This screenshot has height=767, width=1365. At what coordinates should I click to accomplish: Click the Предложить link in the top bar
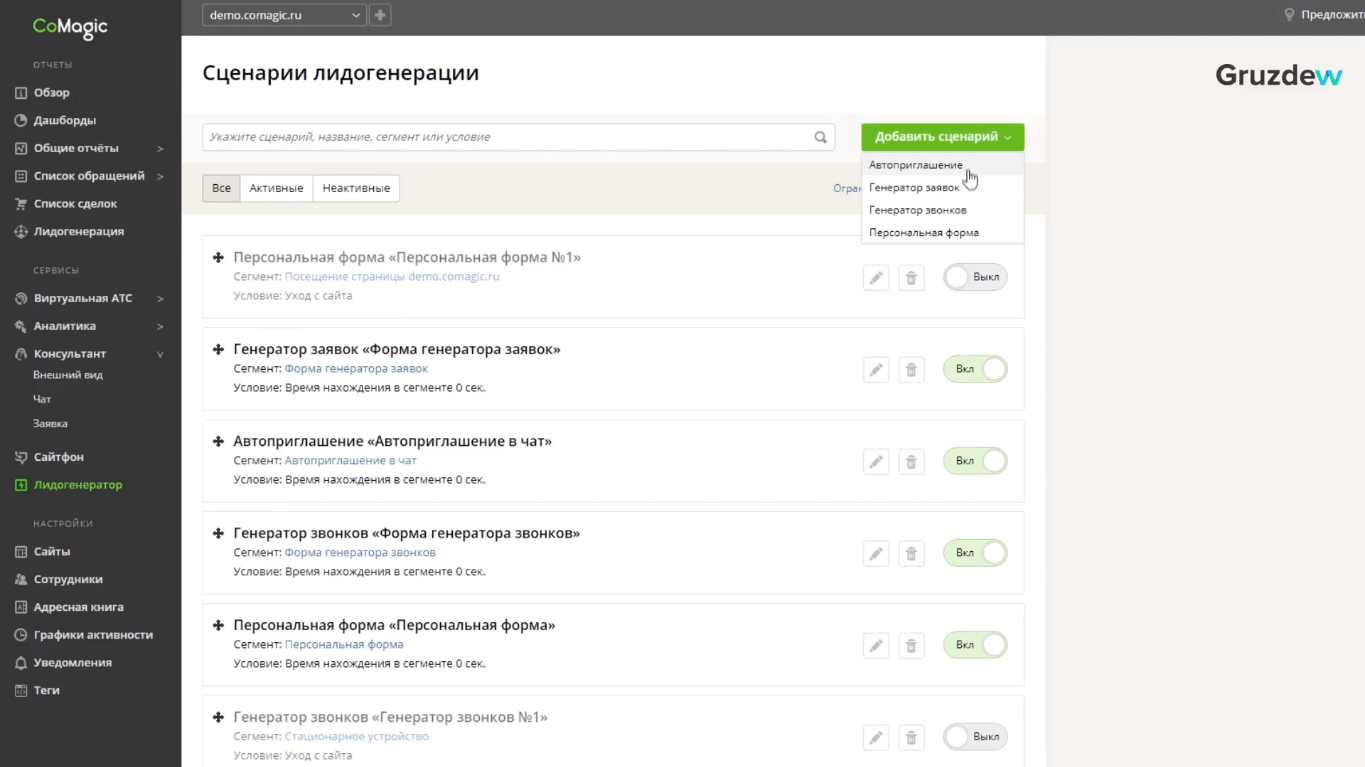pos(1332,15)
